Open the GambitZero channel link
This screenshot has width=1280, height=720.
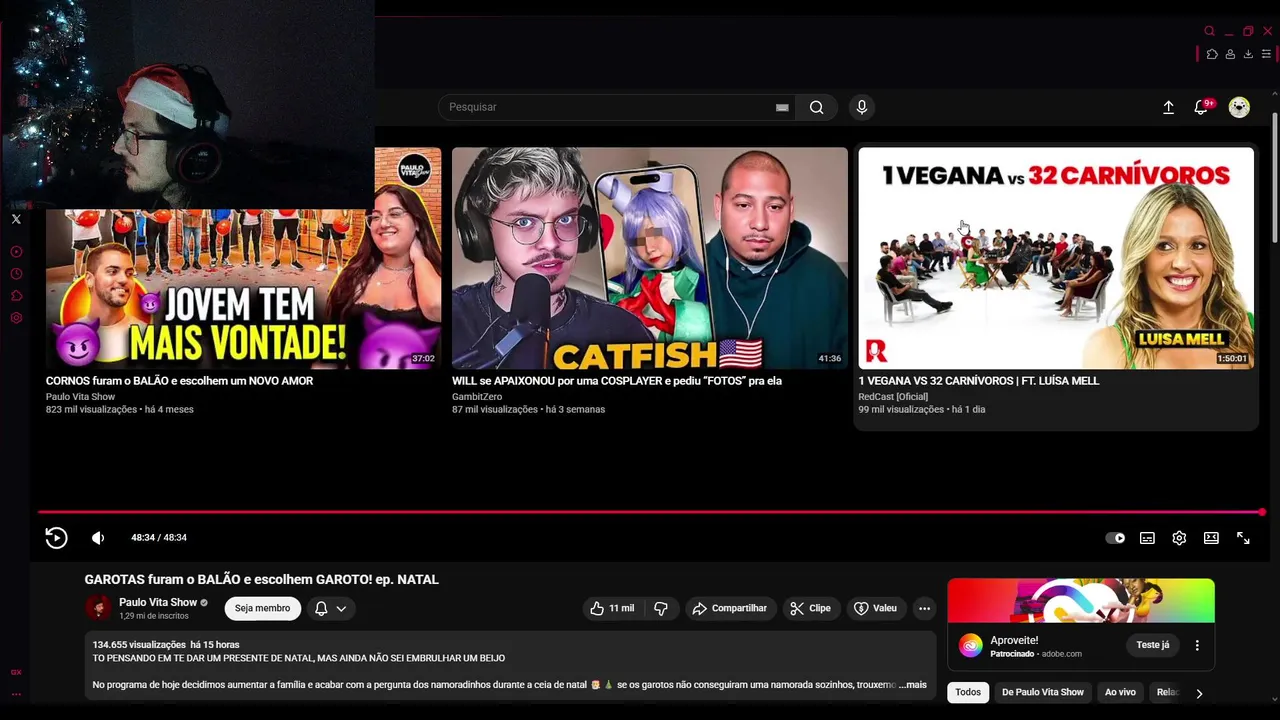tap(477, 397)
